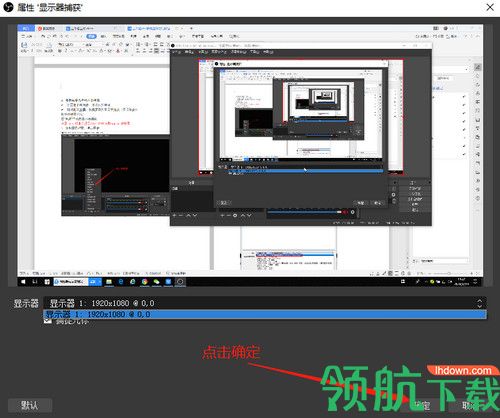Click blue Internet Explorer icon in previewed taskbar
This screenshot has width=500, height=418.
(121, 282)
